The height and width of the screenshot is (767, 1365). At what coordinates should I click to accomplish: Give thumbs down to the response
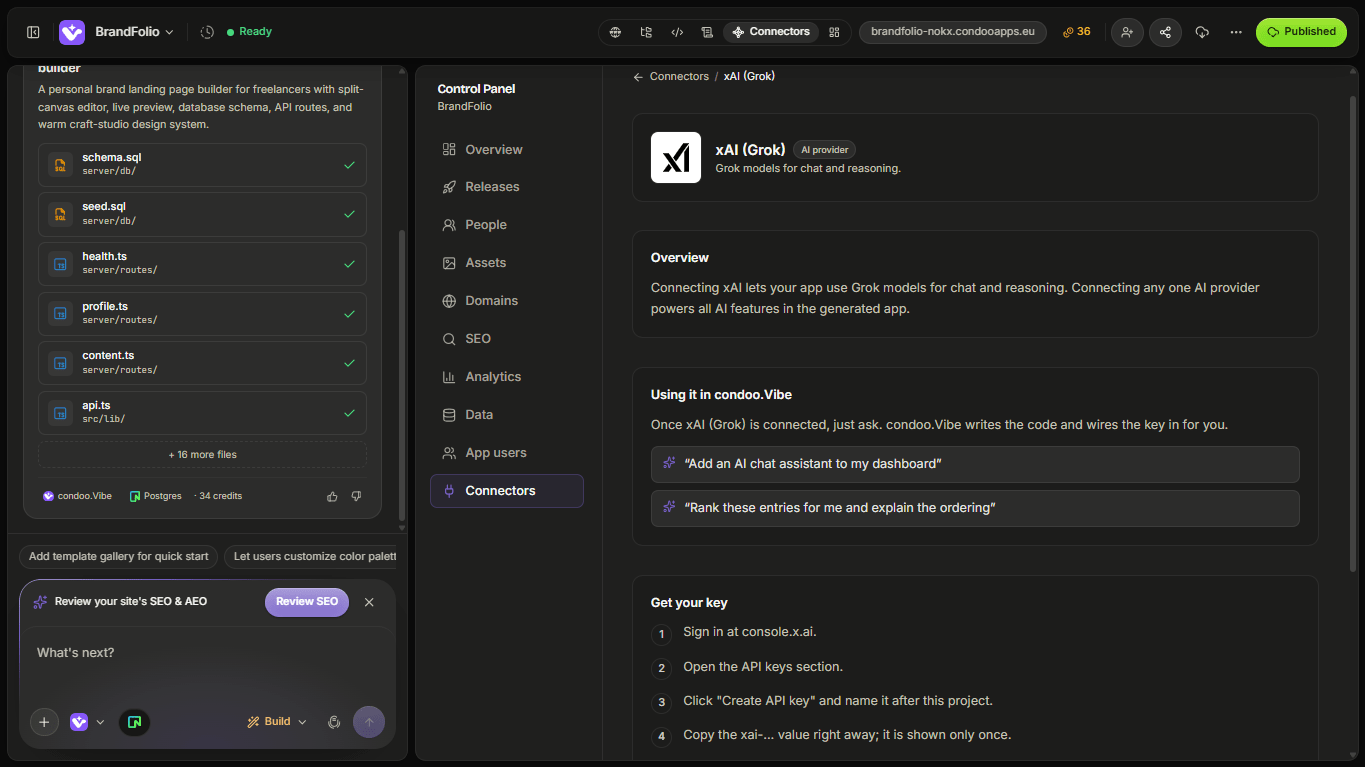click(356, 496)
